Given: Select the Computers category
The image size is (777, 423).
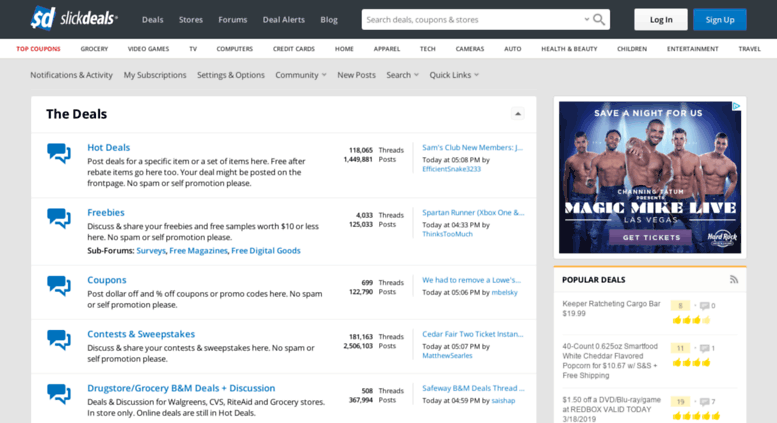Looking at the screenshot, I should click(x=234, y=49).
